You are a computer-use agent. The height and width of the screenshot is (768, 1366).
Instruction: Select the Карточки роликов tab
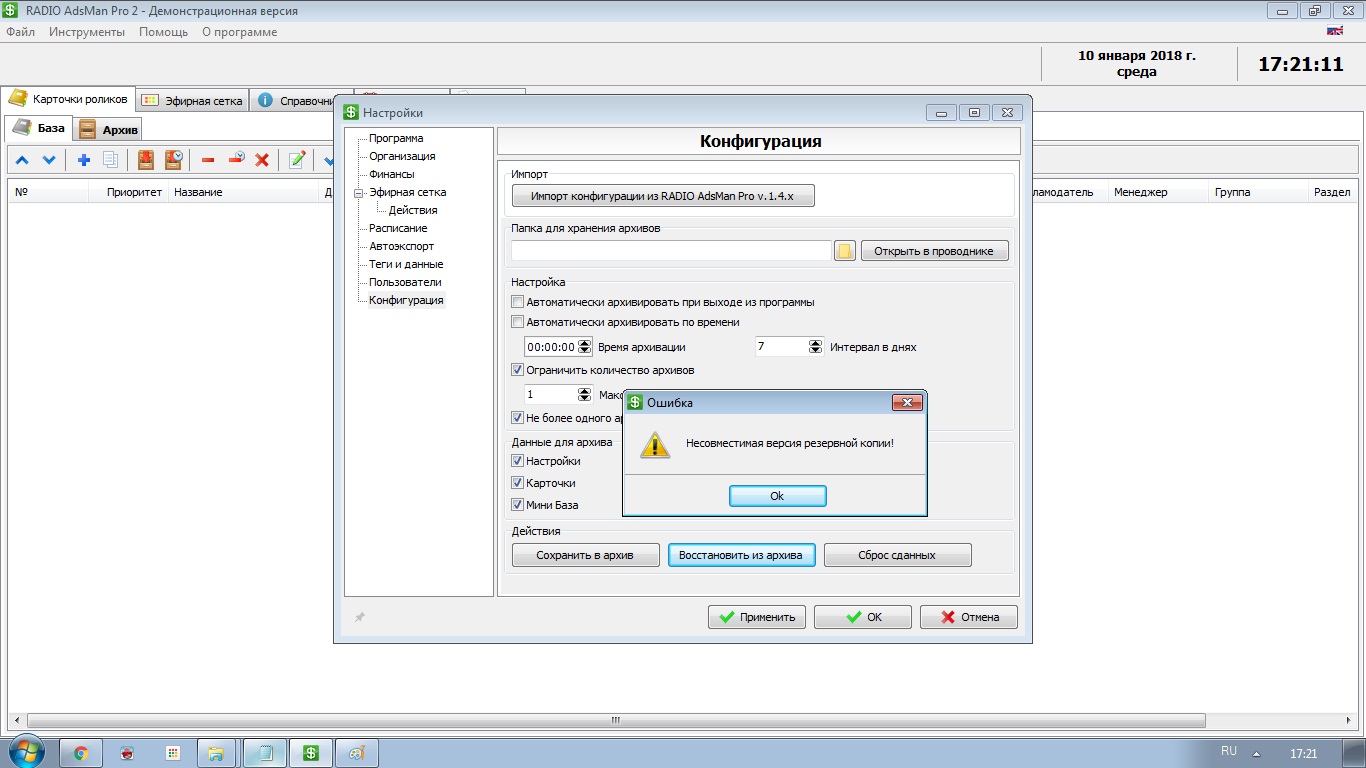[68, 99]
